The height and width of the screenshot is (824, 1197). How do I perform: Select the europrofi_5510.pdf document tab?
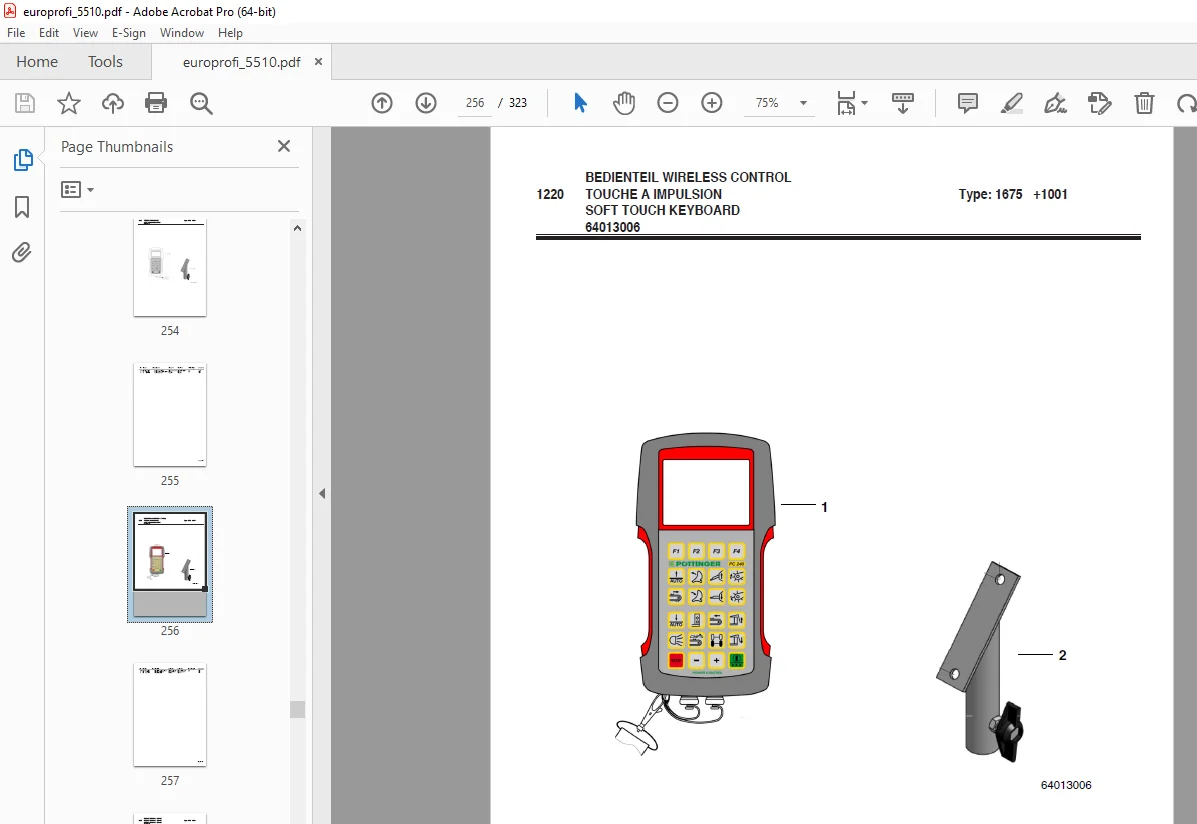point(241,63)
